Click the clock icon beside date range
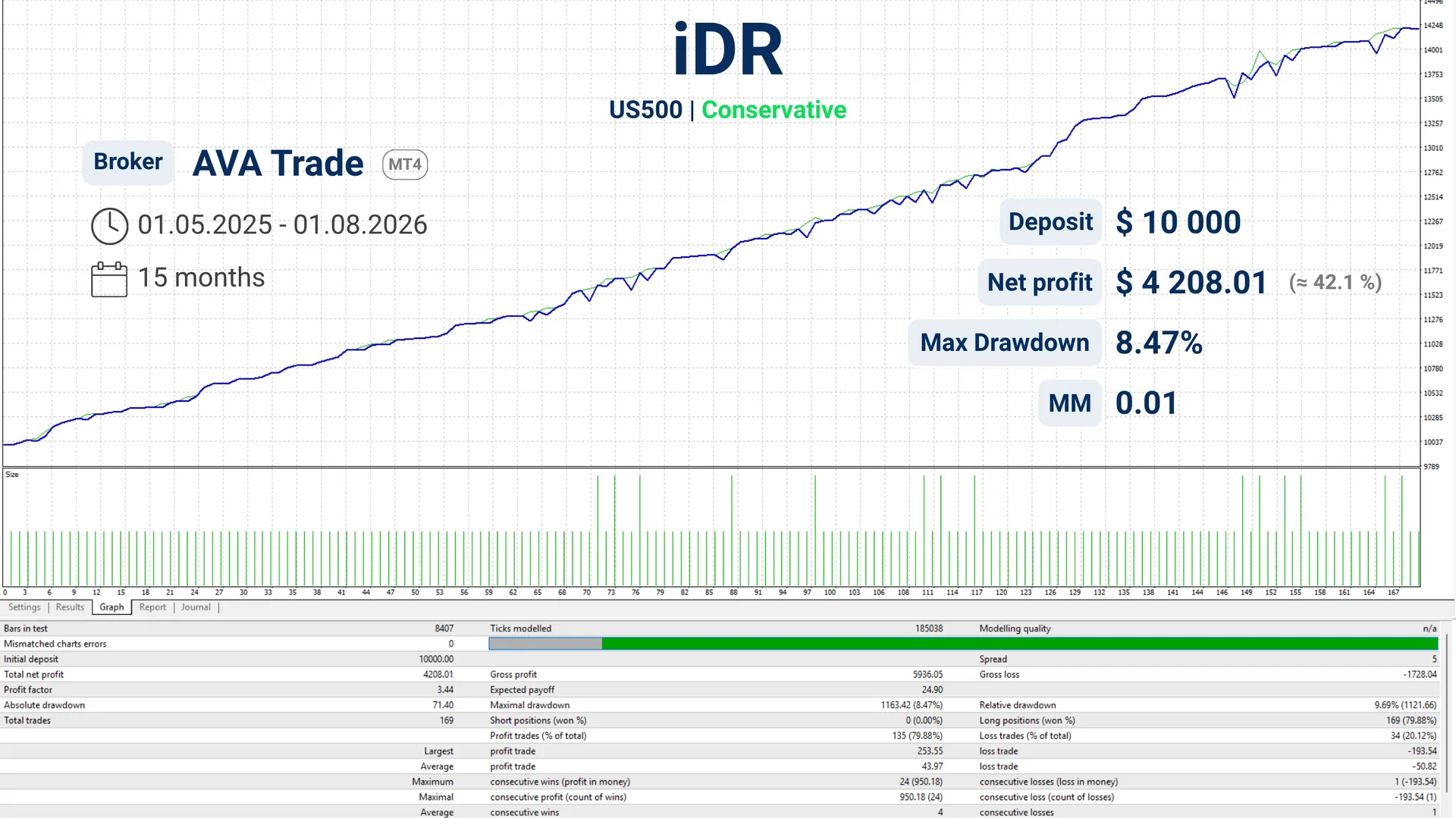Image resolution: width=1456 pixels, height=818 pixels. tap(110, 226)
